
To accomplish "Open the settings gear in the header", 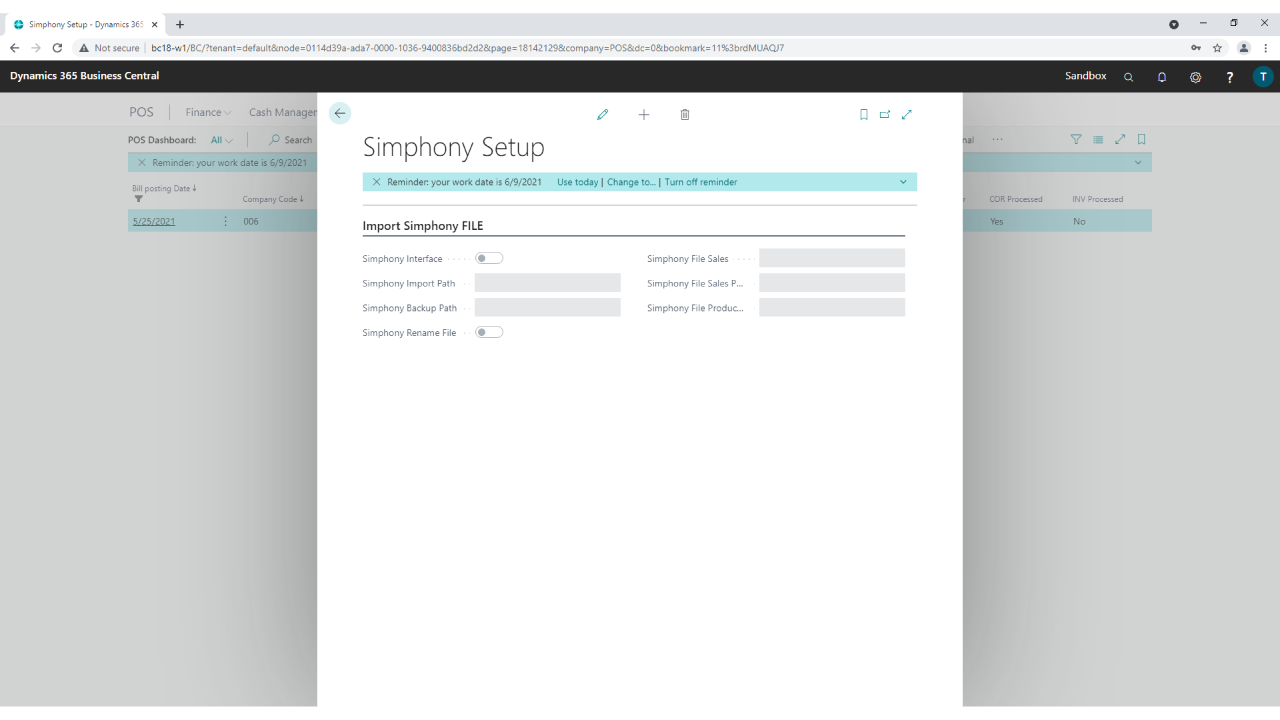I will 1195,77.
